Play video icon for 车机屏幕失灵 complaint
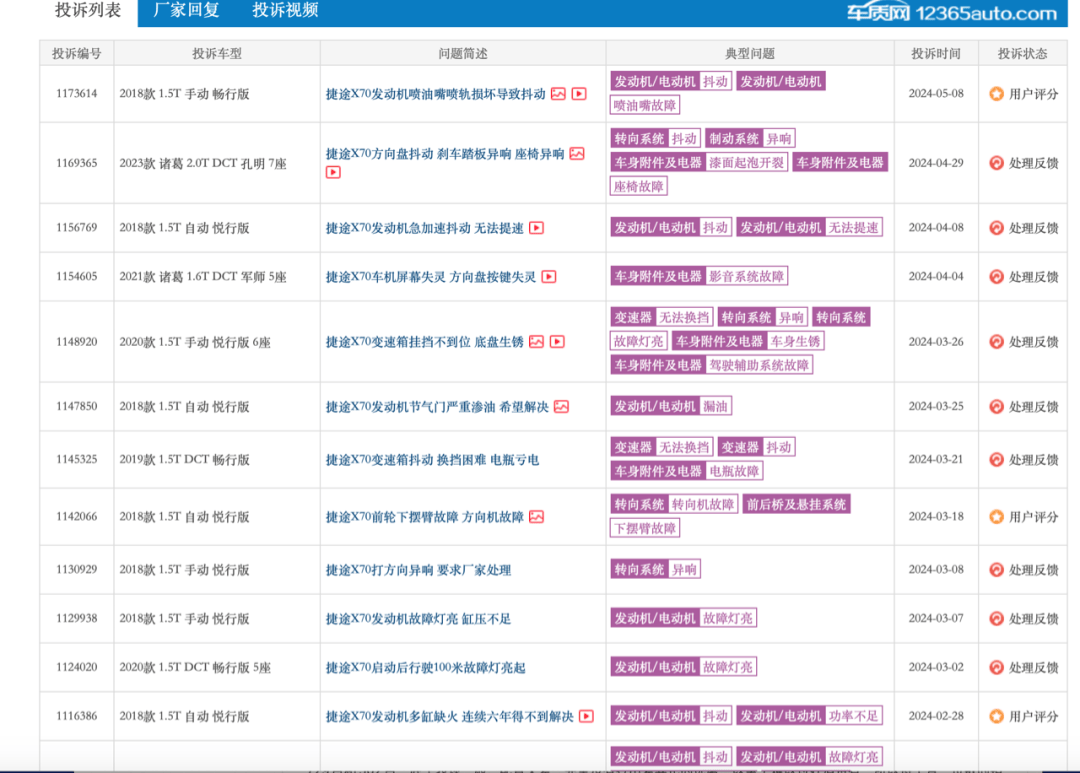This screenshot has height=773, width=1080. coord(549,277)
